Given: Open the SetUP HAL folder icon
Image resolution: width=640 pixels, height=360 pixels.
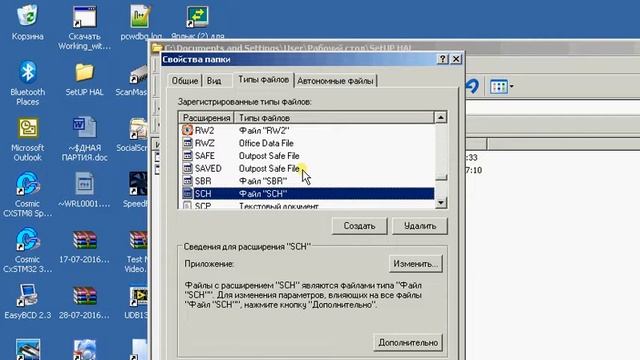Looking at the screenshot, I should coord(84,73).
